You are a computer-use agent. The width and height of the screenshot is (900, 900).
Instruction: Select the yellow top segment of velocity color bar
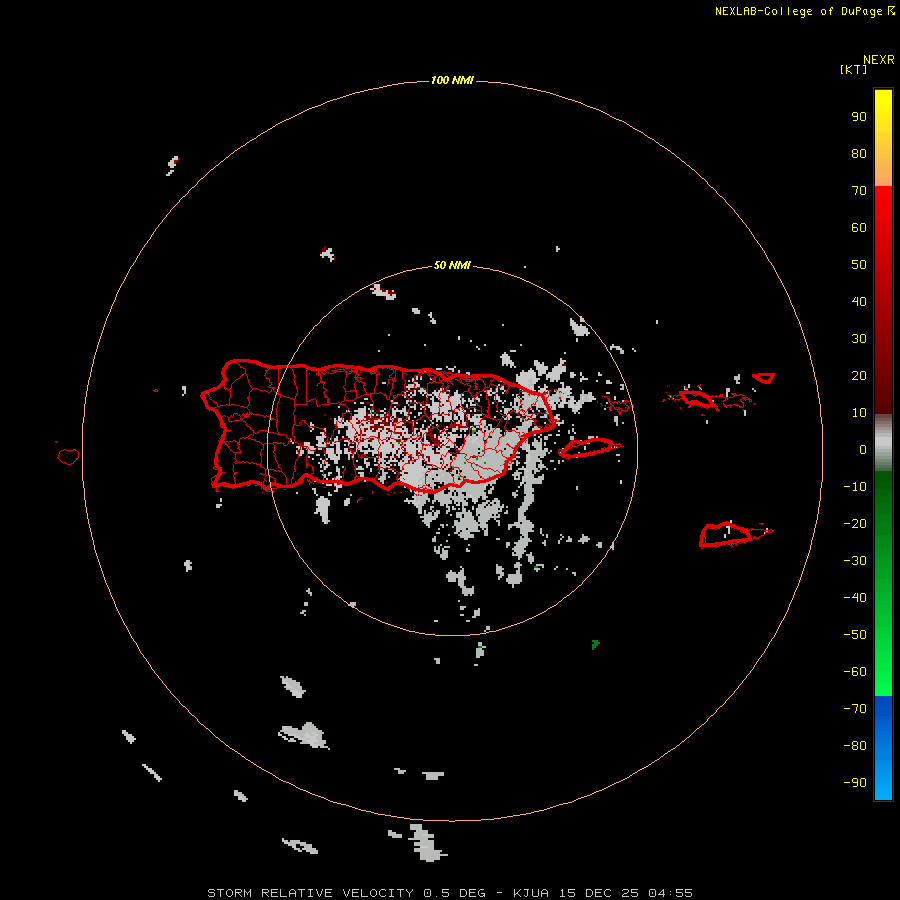click(x=883, y=138)
